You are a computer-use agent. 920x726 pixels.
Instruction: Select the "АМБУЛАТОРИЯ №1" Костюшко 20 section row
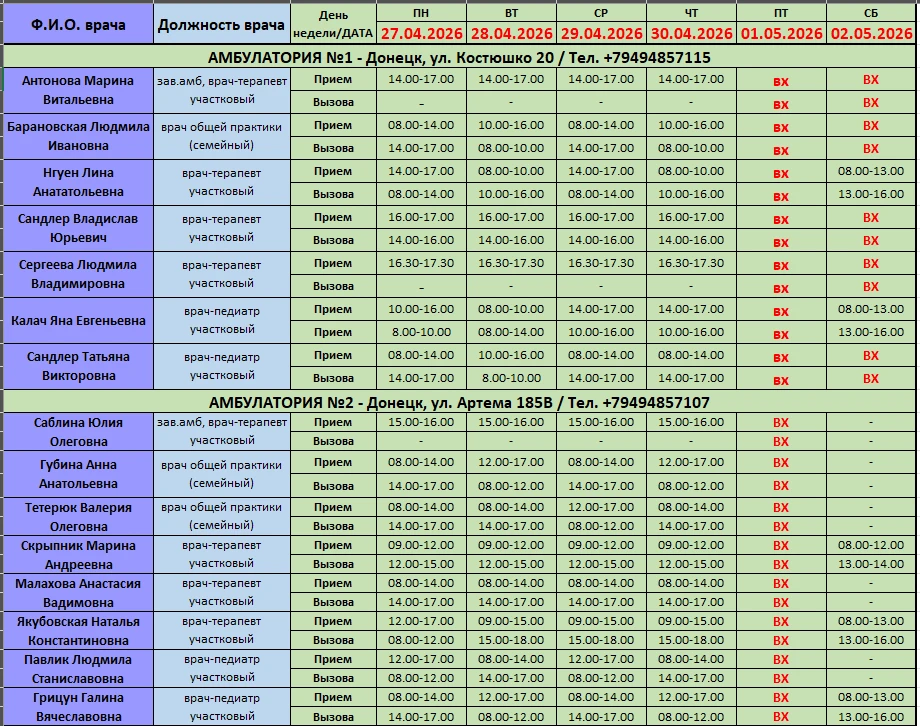tap(459, 57)
